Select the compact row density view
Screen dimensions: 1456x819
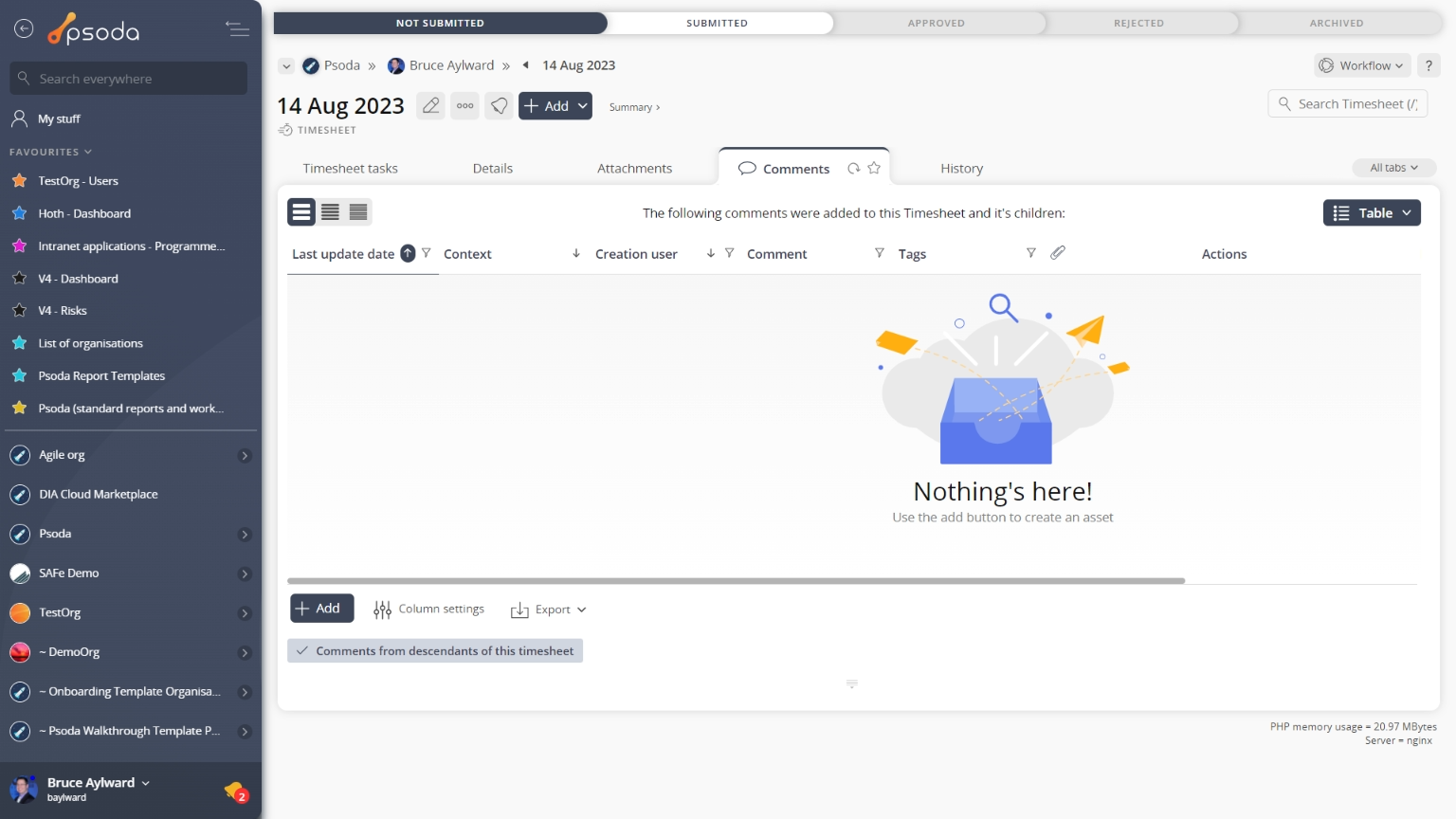(x=358, y=212)
